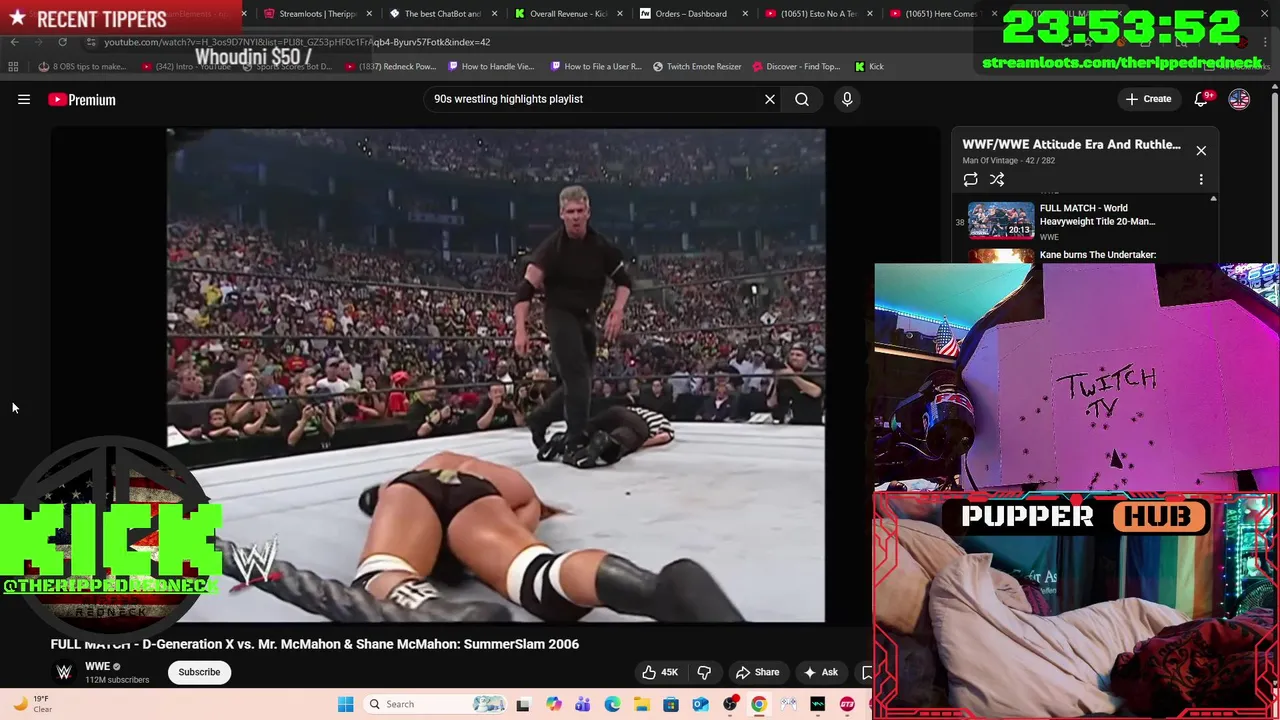Start voice search with the microphone

[x=847, y=99]
